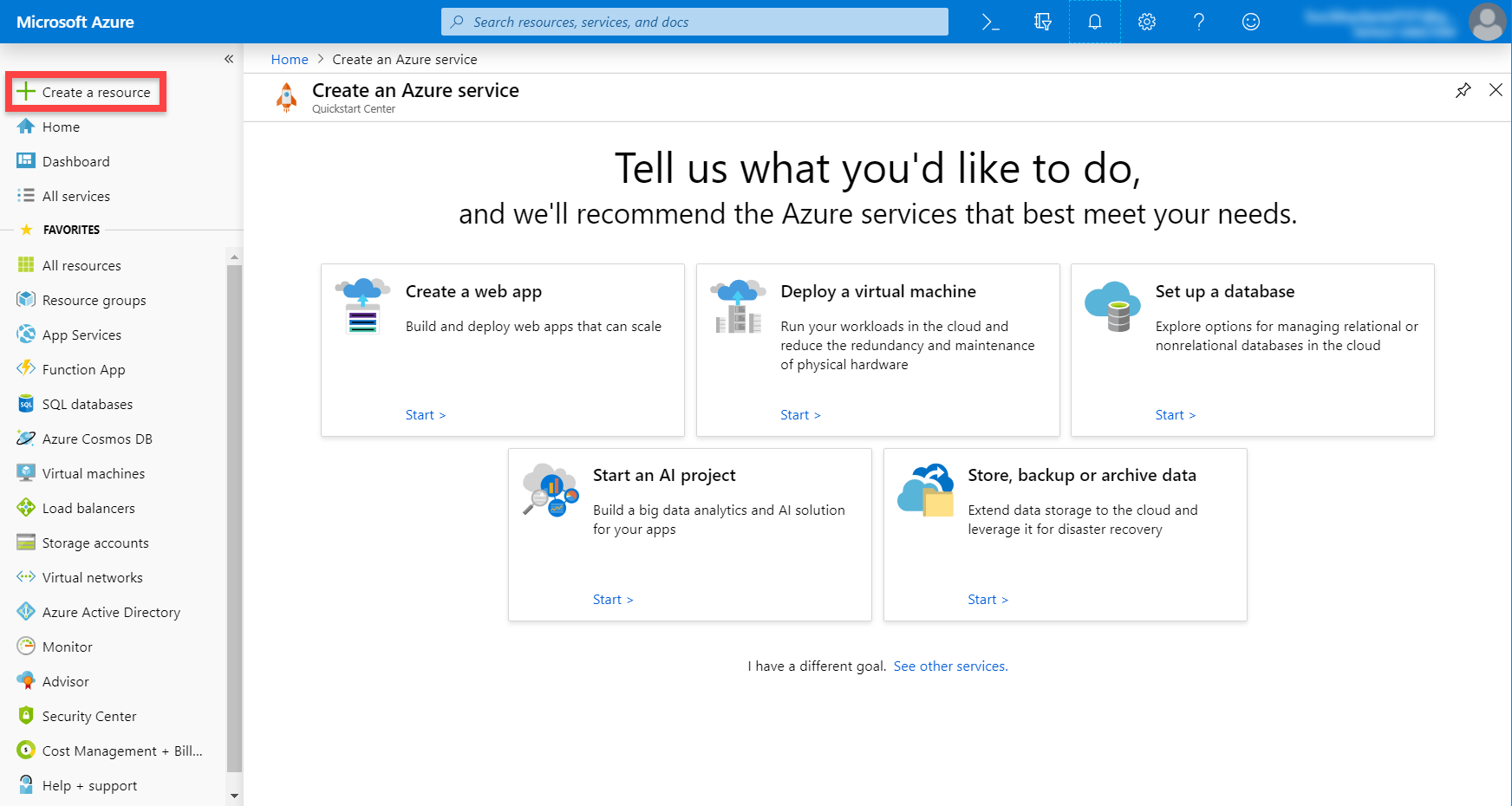1512x806 pixels.
Task: Click the Cost Management + Billing icon
Action: click(26, 751)
